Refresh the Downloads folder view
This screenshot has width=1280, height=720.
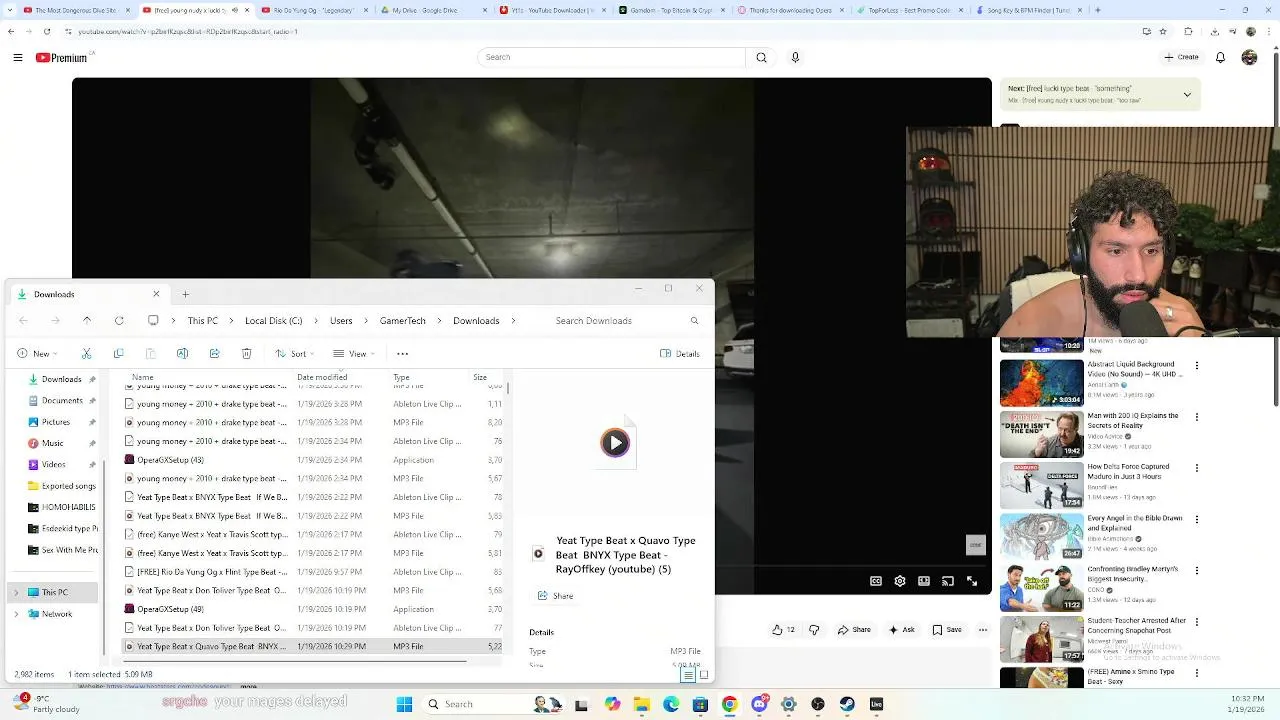click(x=119, y=321)
